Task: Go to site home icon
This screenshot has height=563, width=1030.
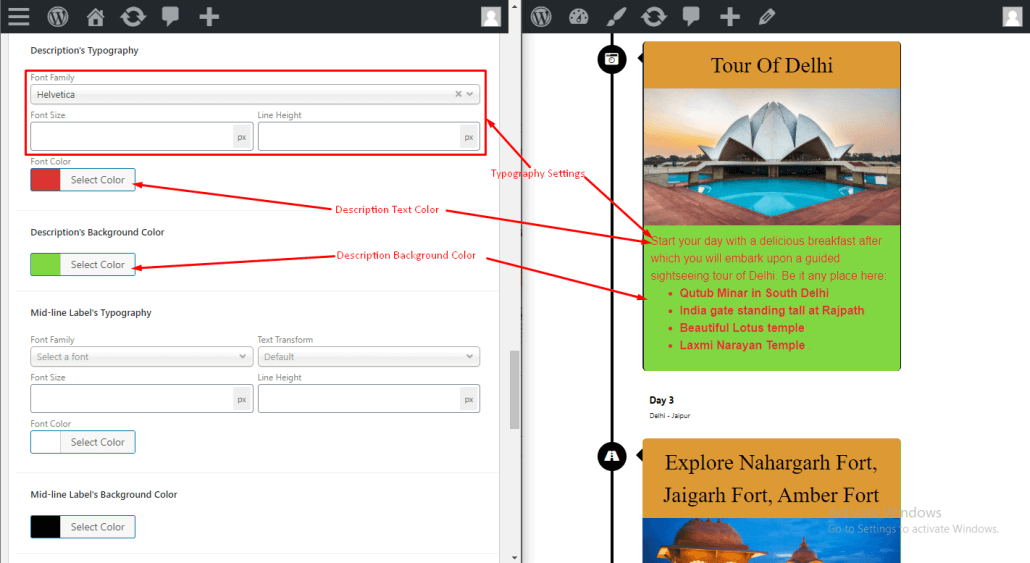Action: pos(95,16)
